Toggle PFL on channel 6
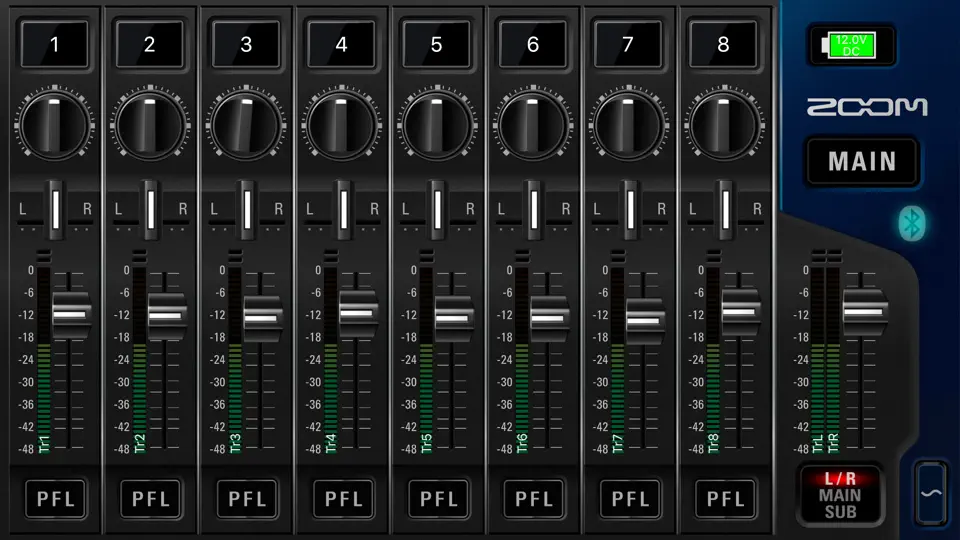960x540 pixels. [x=534, y=499]
